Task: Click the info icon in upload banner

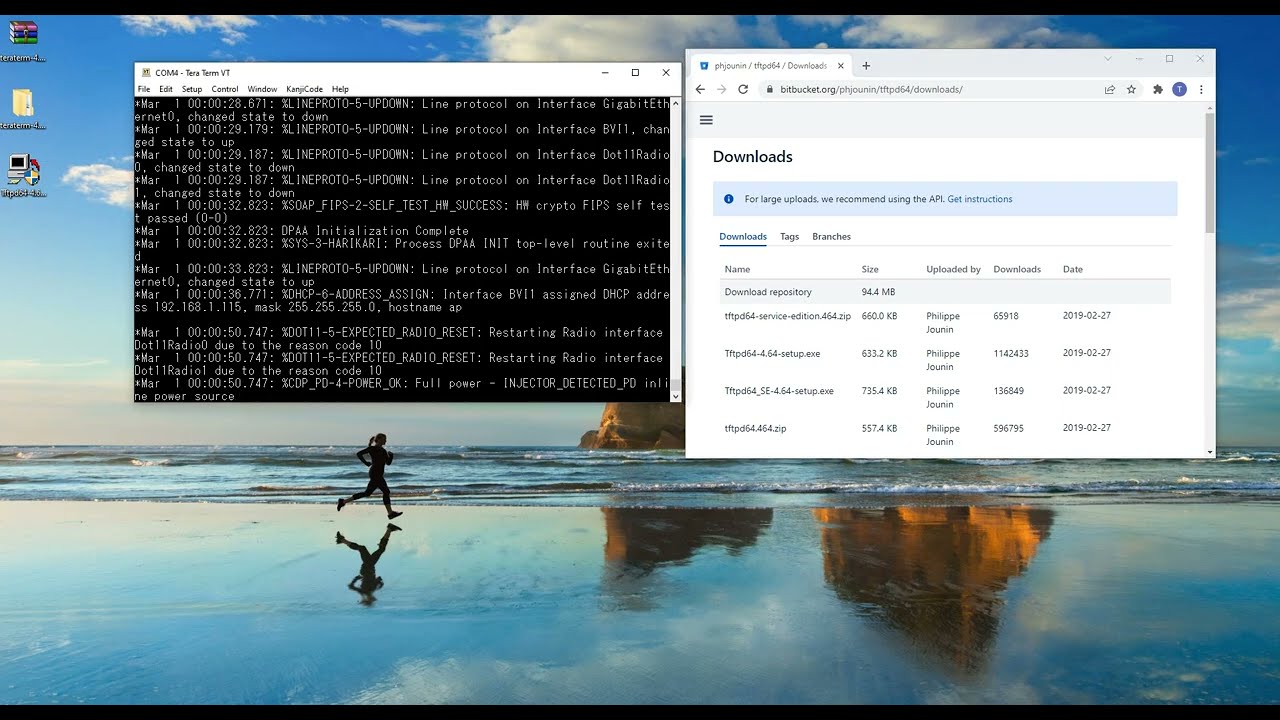Action: (x=728, y=199)
